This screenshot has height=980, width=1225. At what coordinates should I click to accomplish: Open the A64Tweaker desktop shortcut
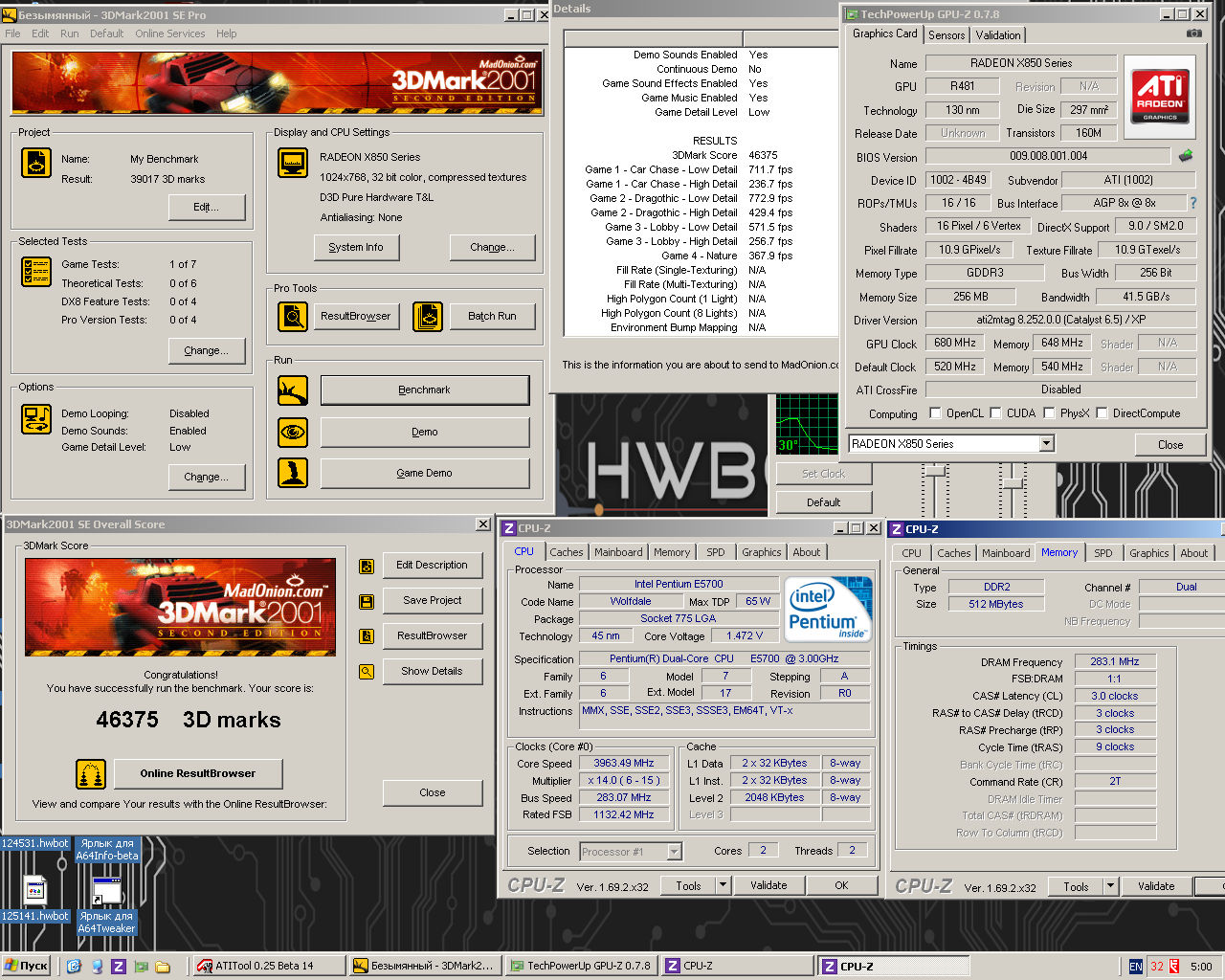[106, 905]
